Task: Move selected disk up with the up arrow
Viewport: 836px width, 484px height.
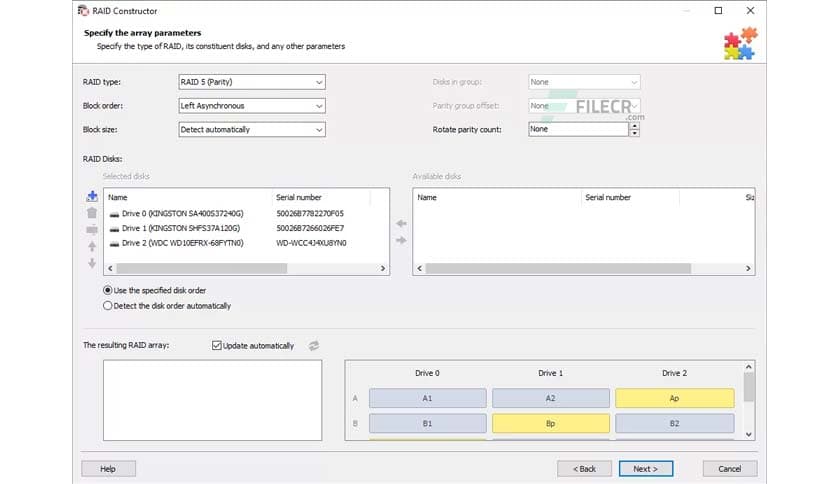Action: click(x=92, y=246)
